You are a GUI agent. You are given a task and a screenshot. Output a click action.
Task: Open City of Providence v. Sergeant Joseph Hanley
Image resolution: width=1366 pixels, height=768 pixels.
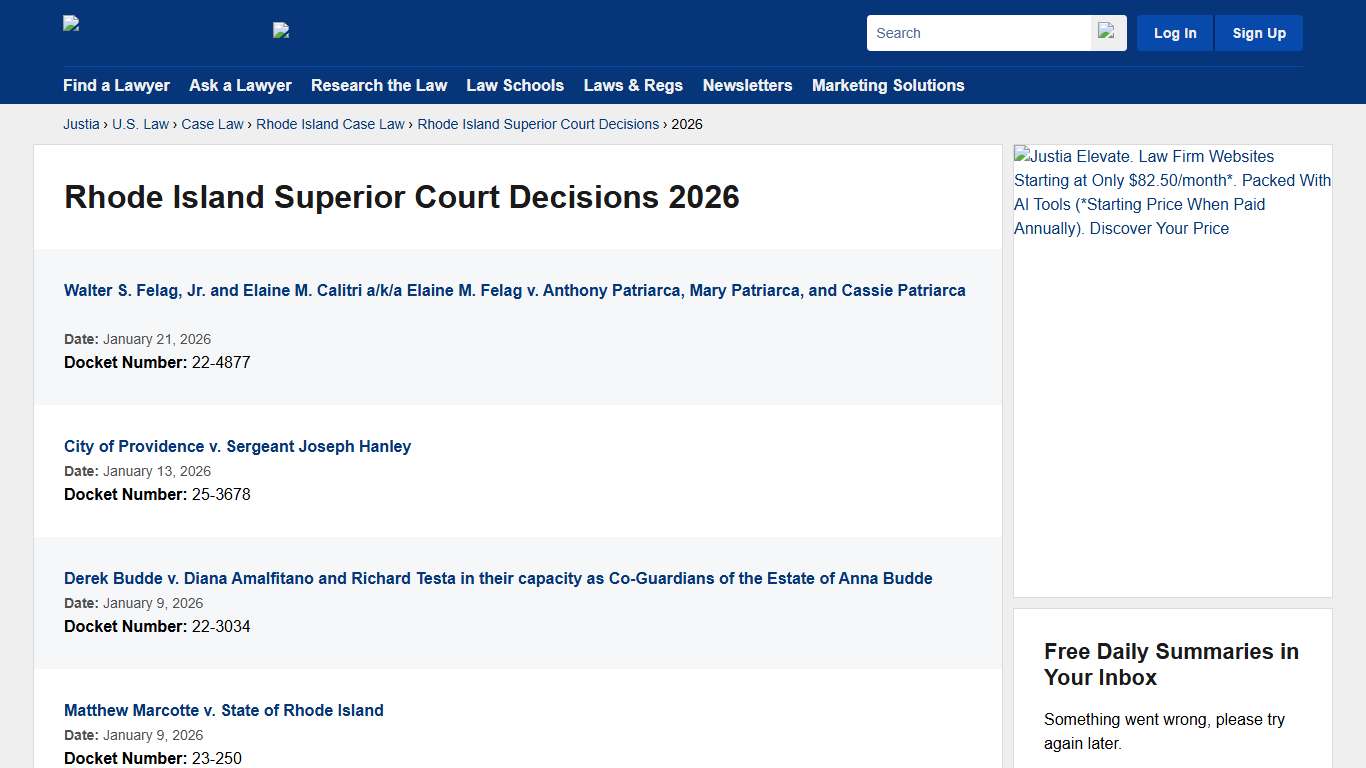[x=237, y=446]
